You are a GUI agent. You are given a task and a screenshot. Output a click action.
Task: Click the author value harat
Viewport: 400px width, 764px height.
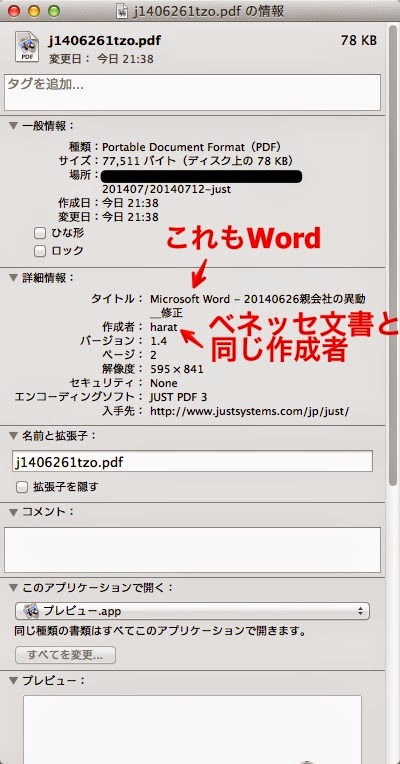pos(164,327)
